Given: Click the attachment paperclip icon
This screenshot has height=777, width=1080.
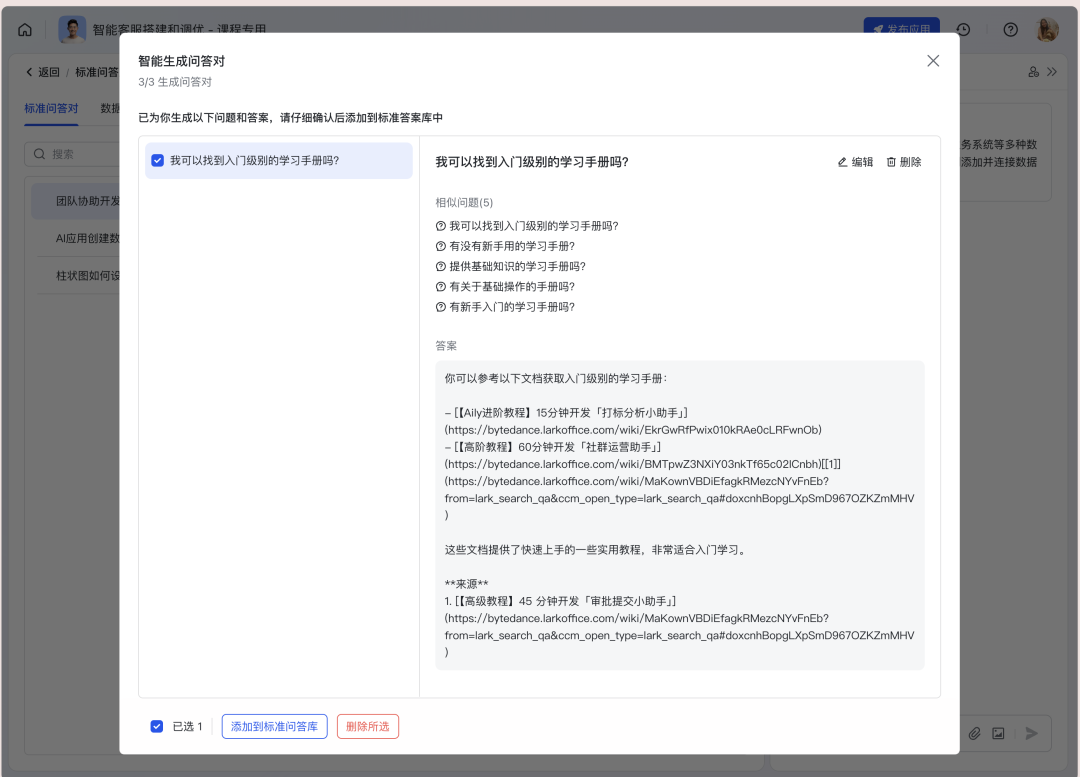Looking at the screenshot, I should point(975,734).
